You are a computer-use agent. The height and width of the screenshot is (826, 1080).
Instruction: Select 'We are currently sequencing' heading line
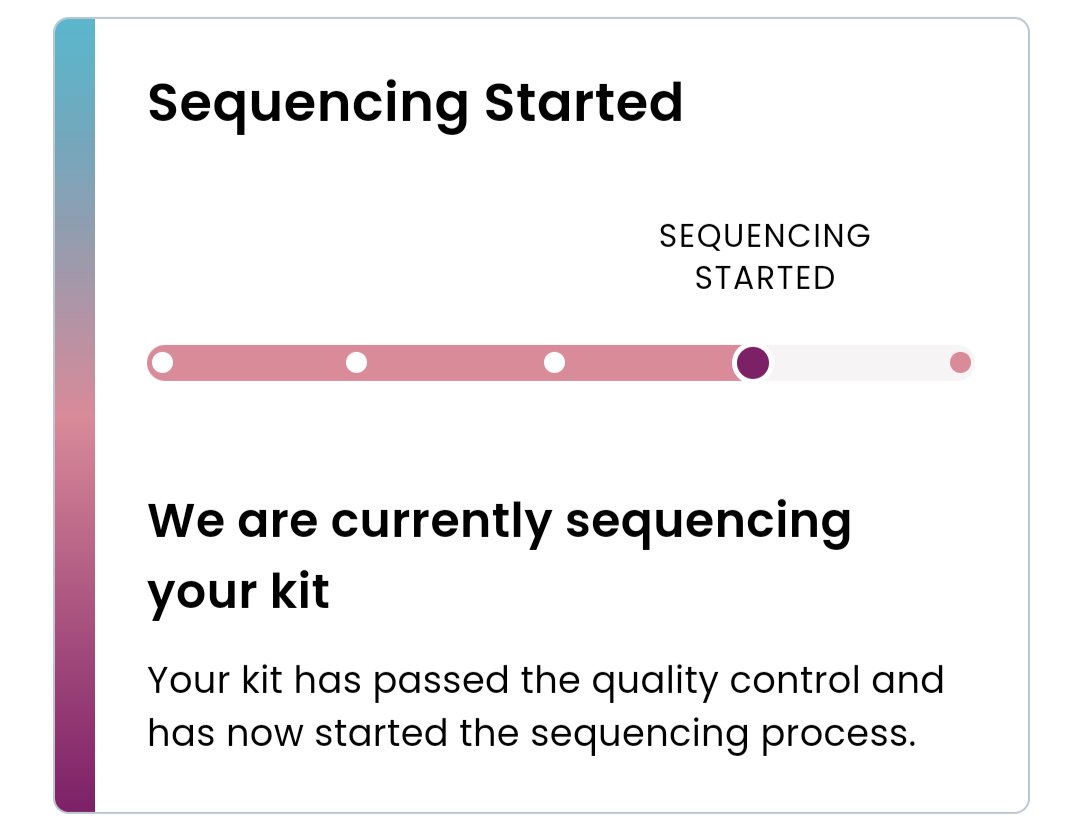[499, 521]
